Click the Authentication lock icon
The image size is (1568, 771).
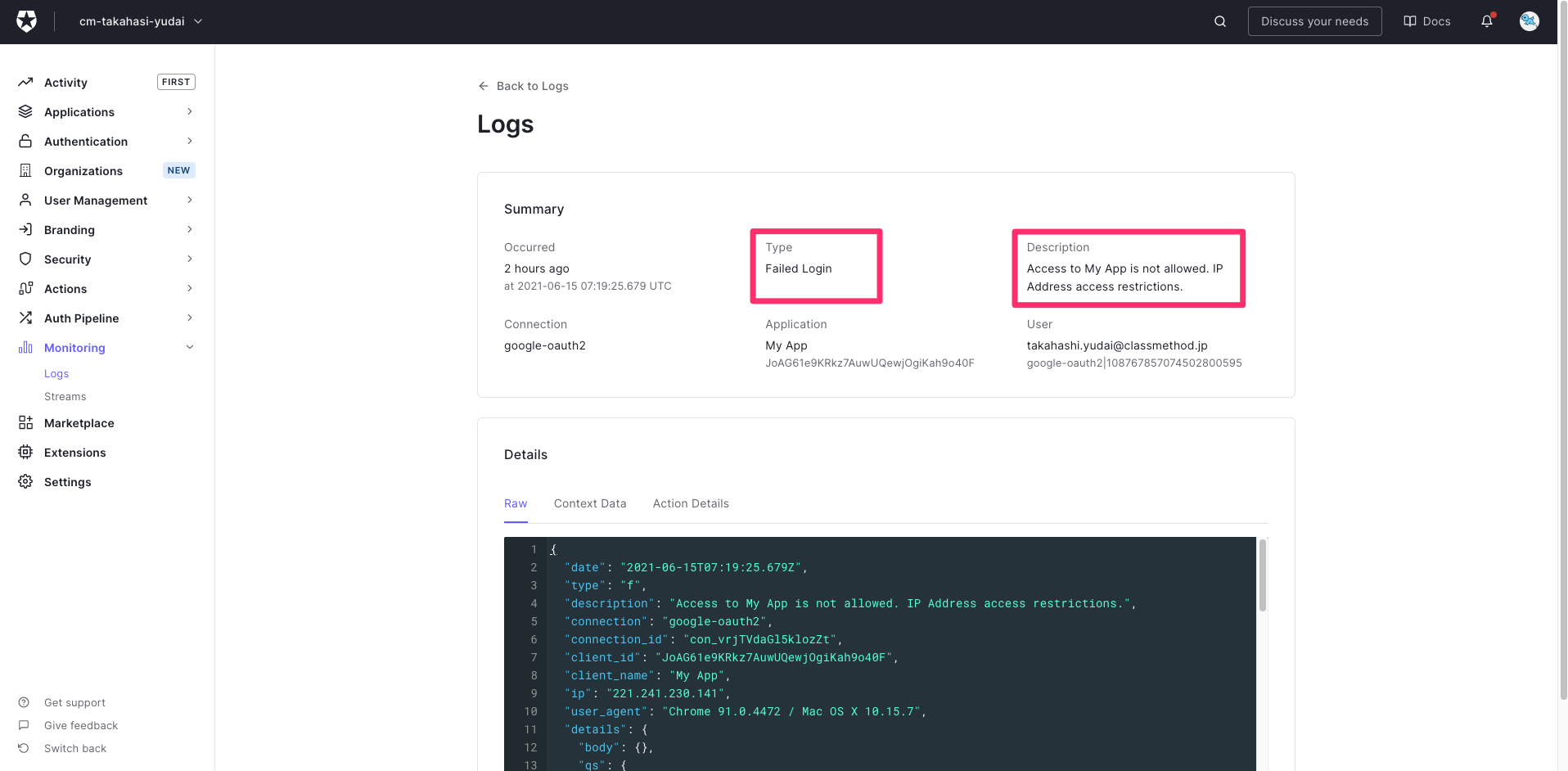point(25,141)
